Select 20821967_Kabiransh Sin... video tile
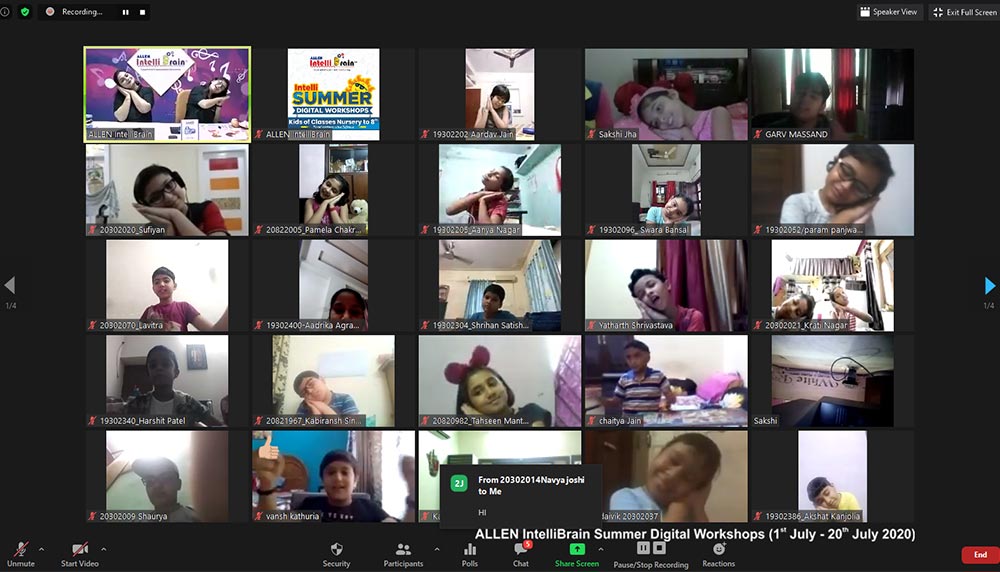Image resolution: width=1000 pixels, height=572 pixels. tap(334, 381)
